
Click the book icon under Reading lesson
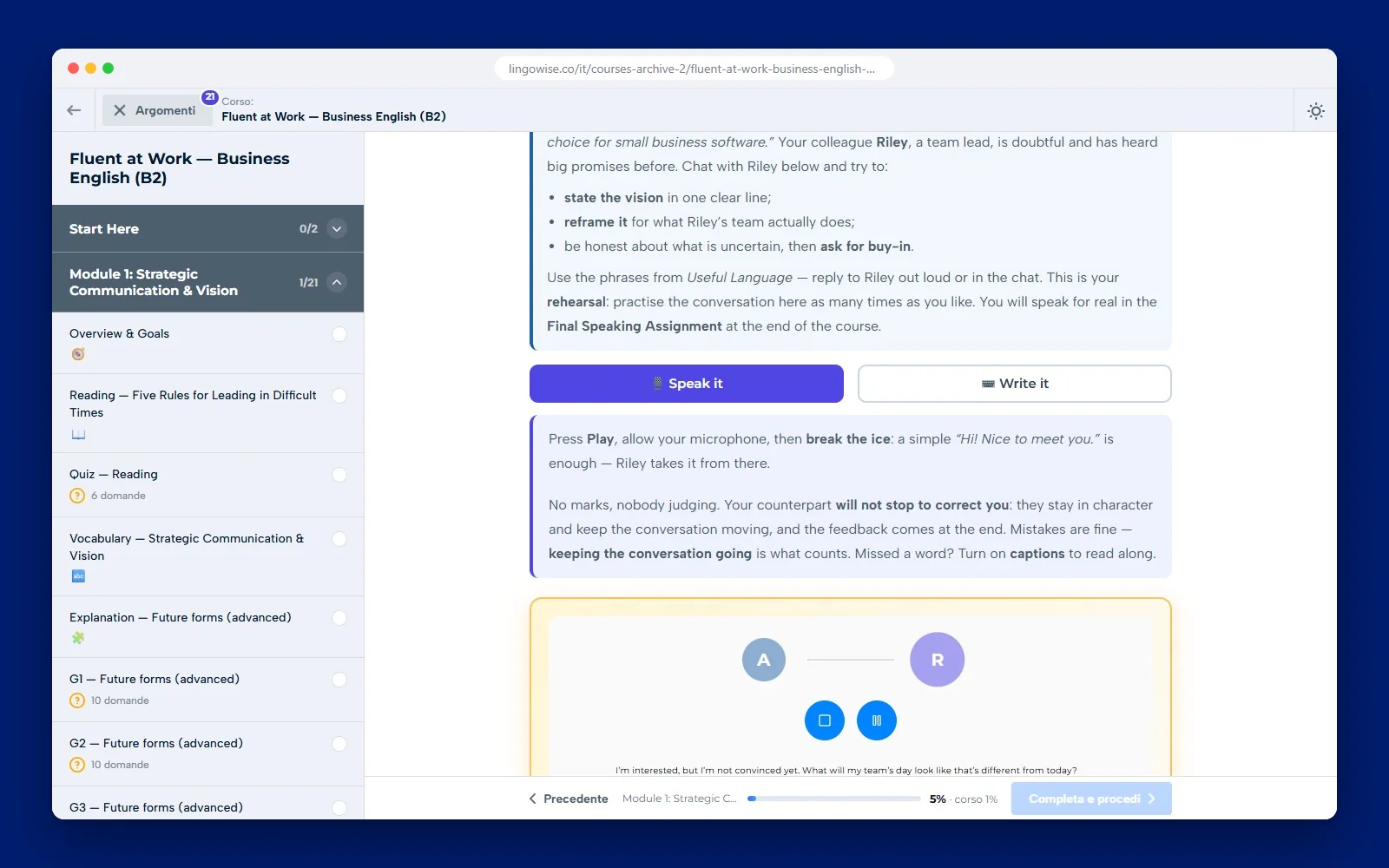tap(78, 434)
